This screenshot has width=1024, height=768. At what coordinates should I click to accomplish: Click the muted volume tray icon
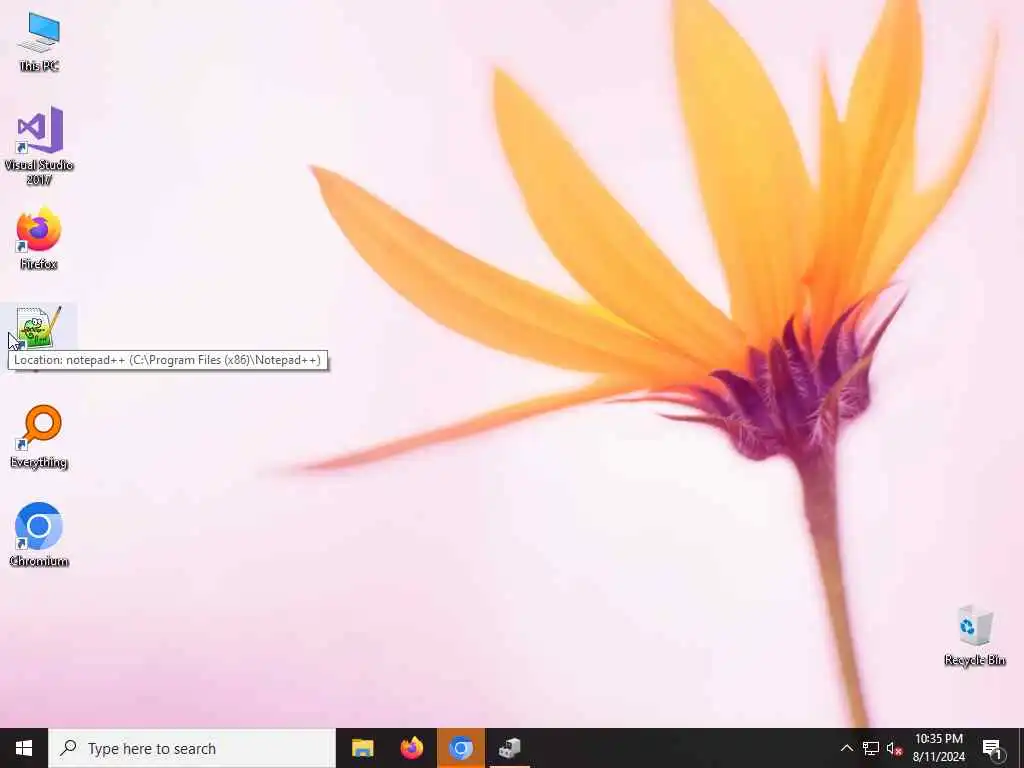click(x=894, y=748)
